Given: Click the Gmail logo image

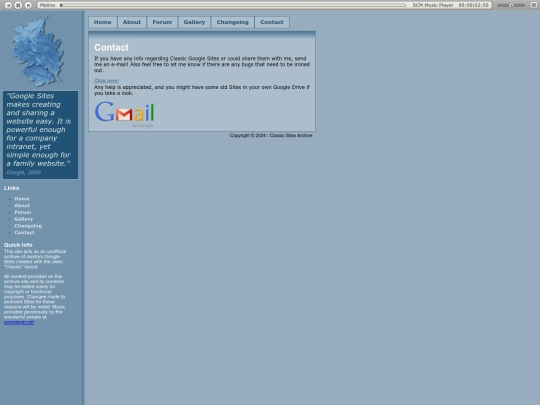Looking at the screenshot, I should tap(125, 114).
